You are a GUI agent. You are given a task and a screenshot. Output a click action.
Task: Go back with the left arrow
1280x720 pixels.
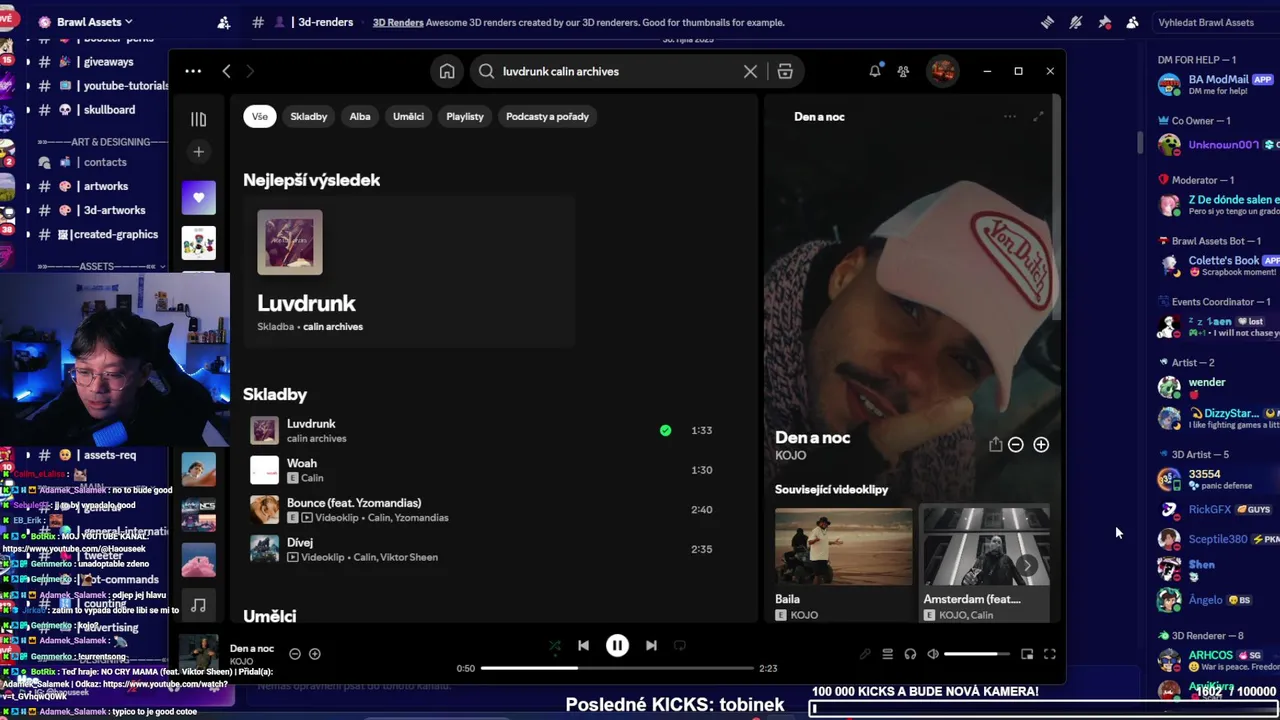coord(227,71)
